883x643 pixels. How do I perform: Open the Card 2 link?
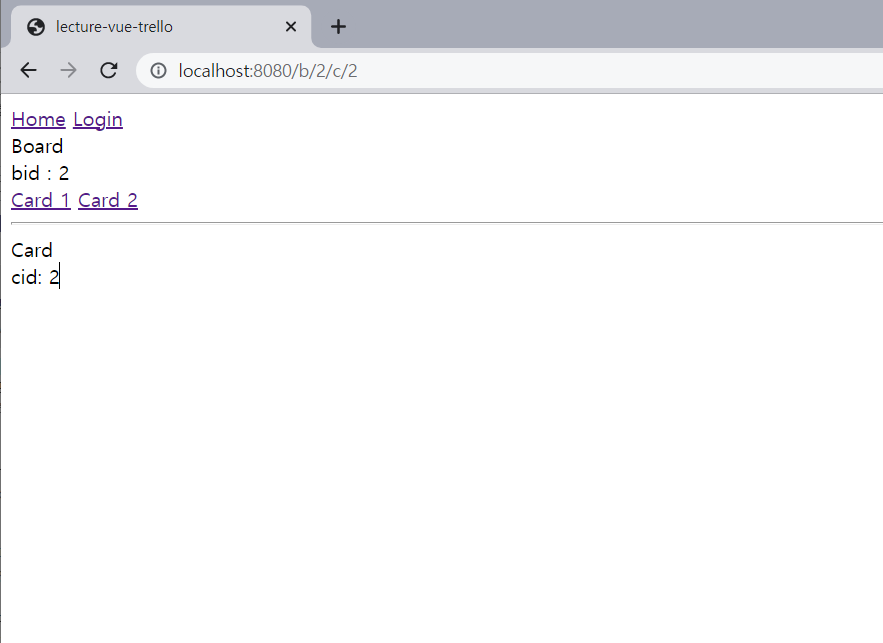pyautogui.click(x=108, y=200)
